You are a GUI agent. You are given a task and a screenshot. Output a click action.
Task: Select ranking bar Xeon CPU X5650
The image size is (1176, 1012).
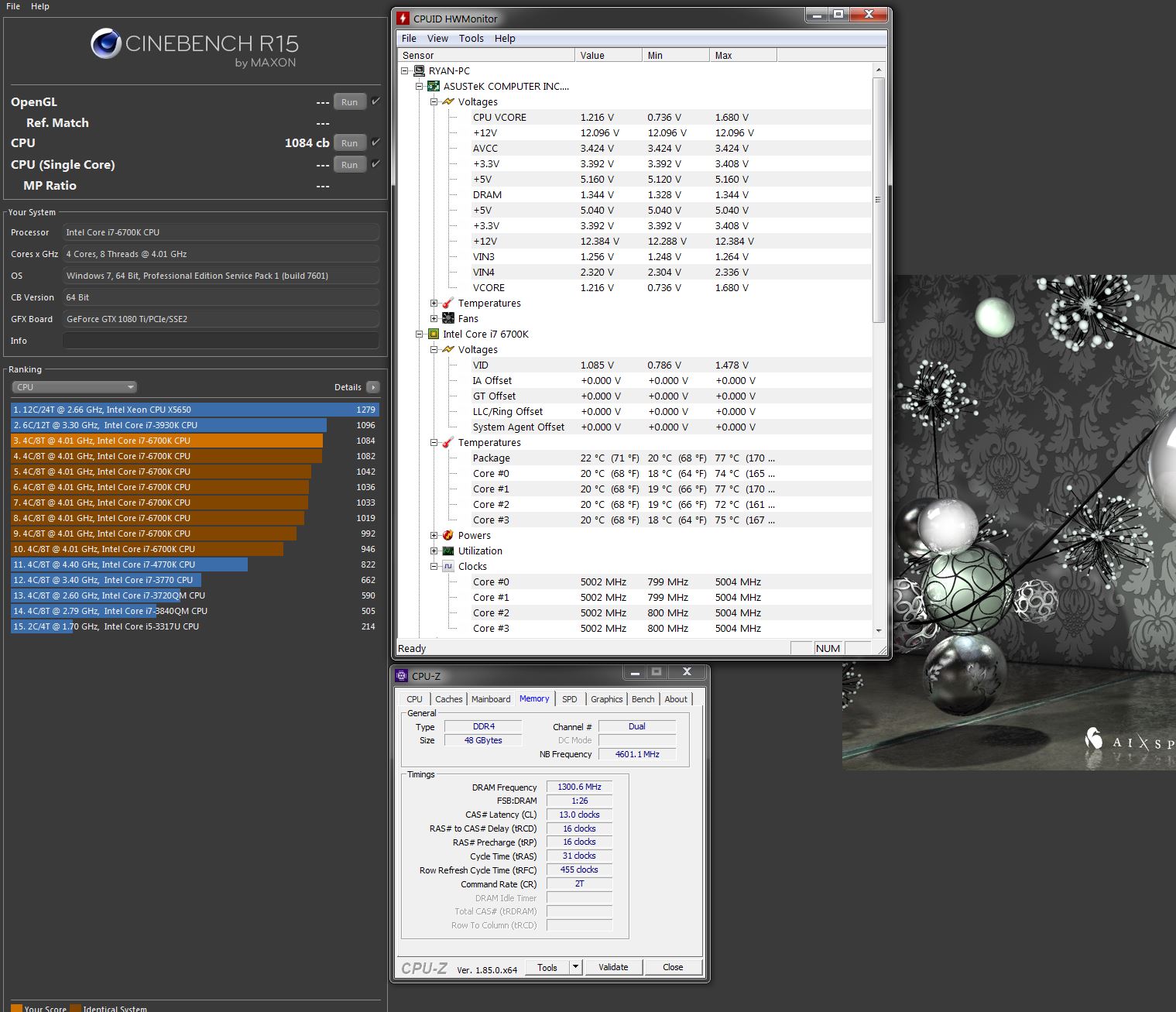[x=195, y=410]
